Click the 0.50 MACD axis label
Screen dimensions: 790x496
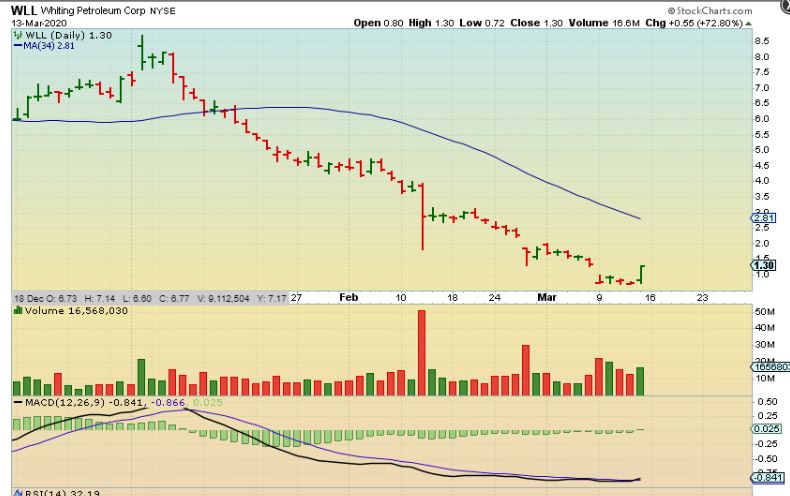[x=767, y=402]
